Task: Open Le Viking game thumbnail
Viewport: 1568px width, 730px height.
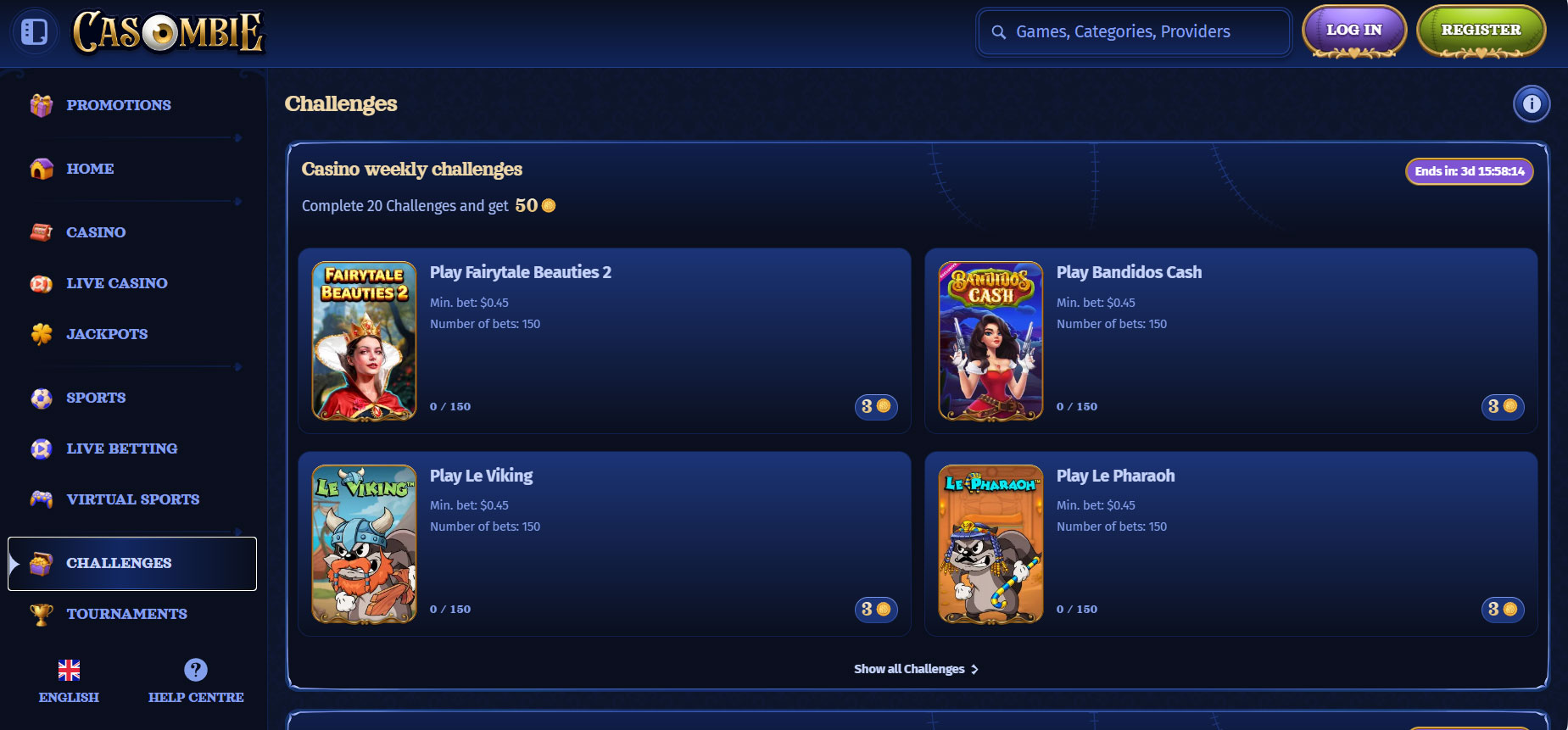Action: (365, 543)
